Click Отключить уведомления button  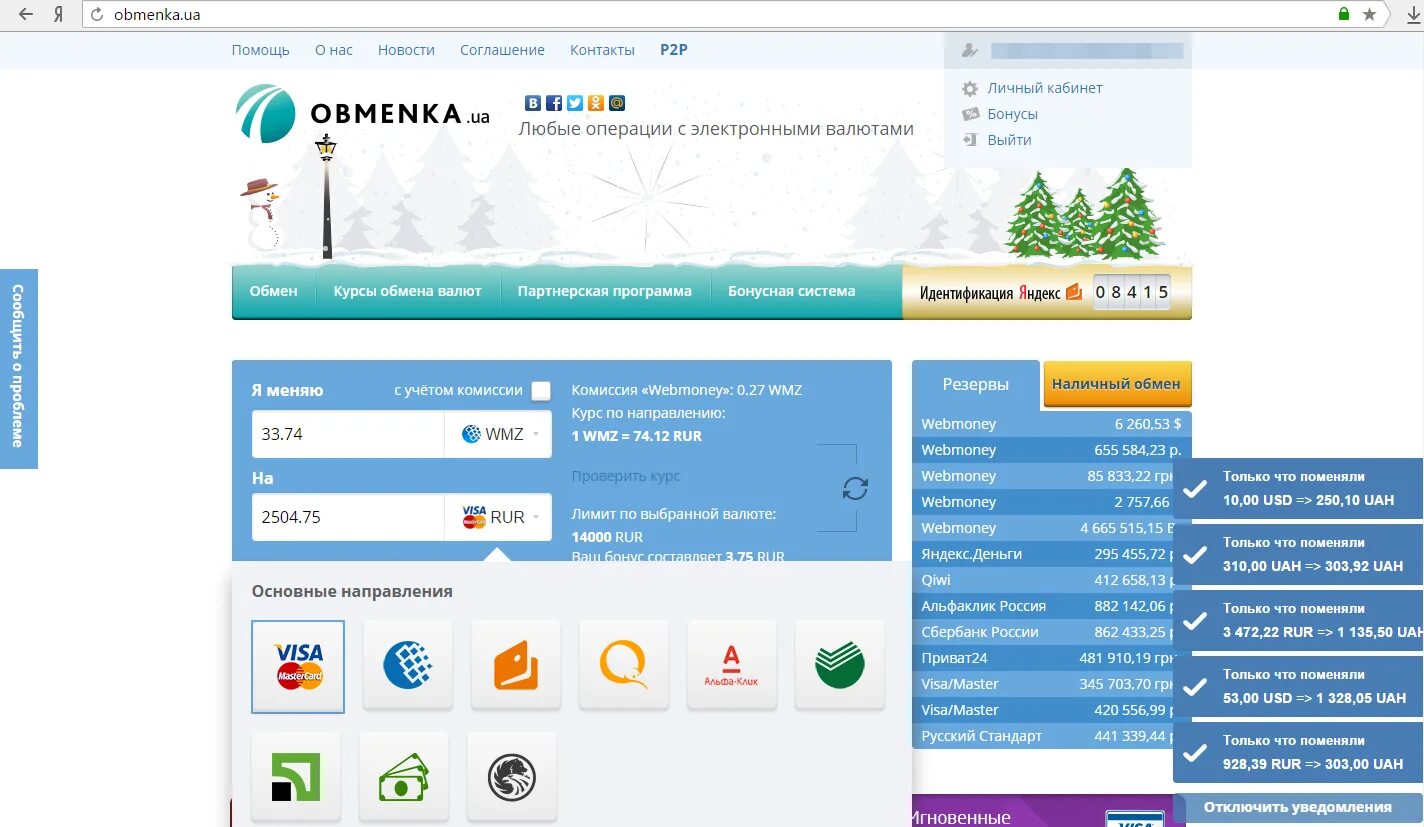(1298, 807)
